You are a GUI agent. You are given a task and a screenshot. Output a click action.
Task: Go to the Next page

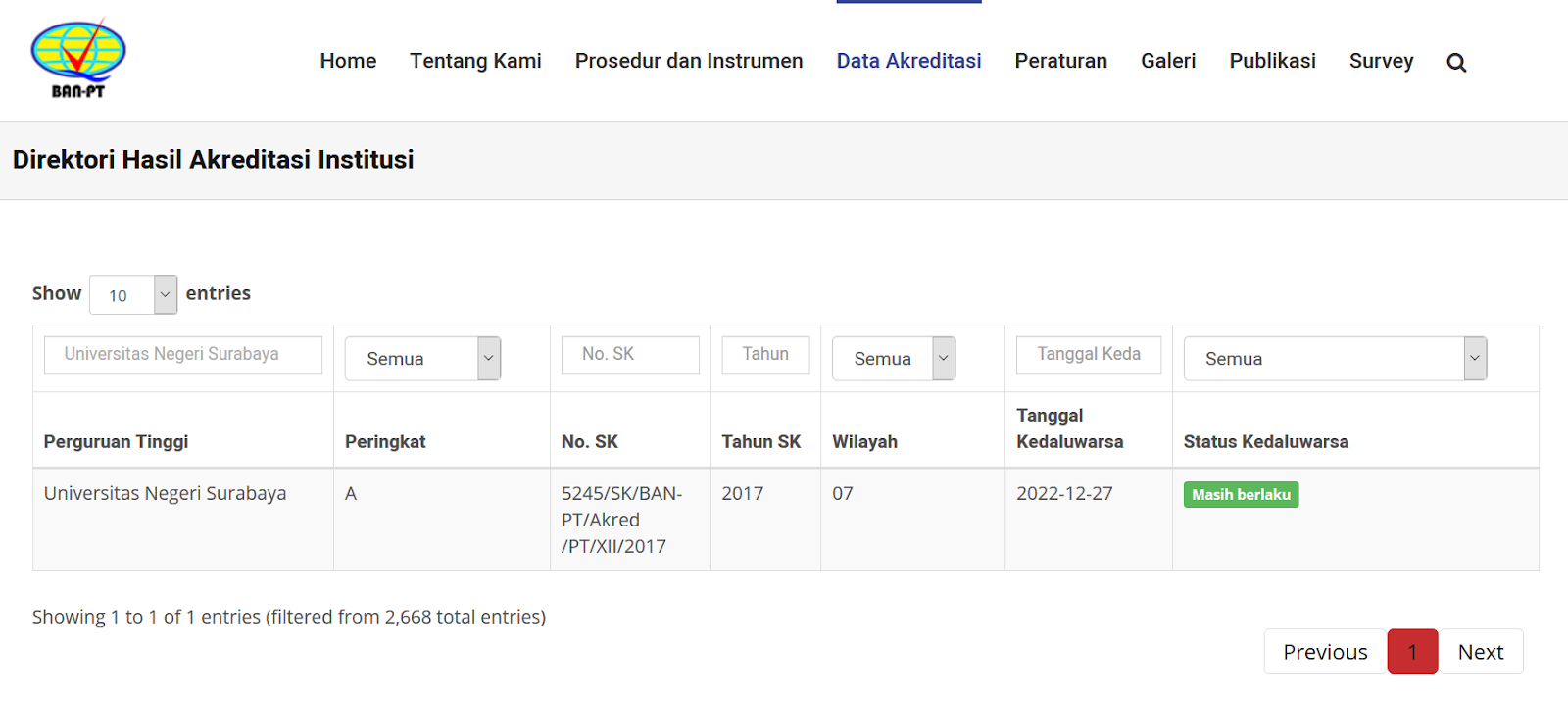pyautogui.click(x=1480, y=652)
